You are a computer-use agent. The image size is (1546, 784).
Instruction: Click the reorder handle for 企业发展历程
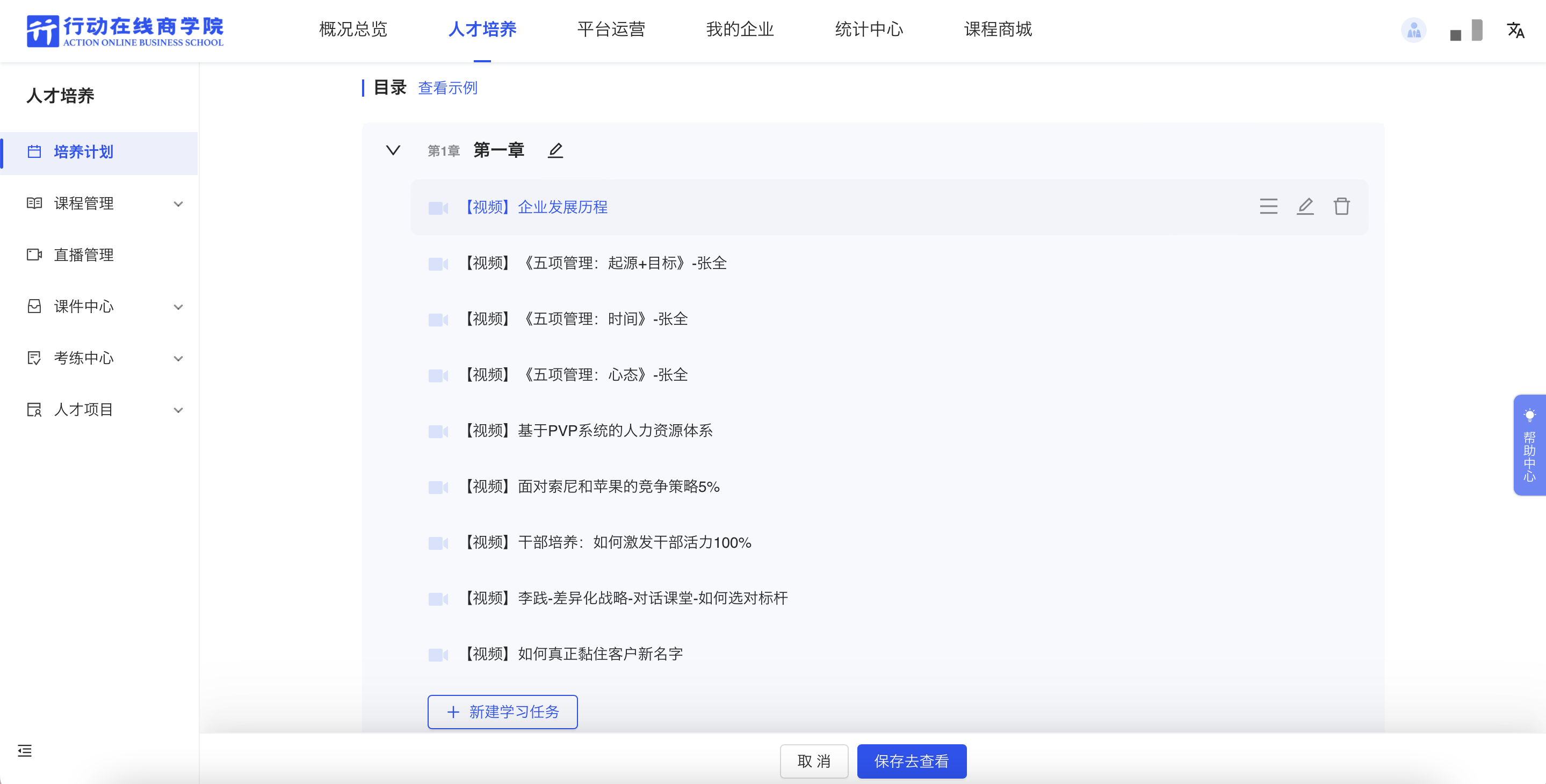[1268, 206]
